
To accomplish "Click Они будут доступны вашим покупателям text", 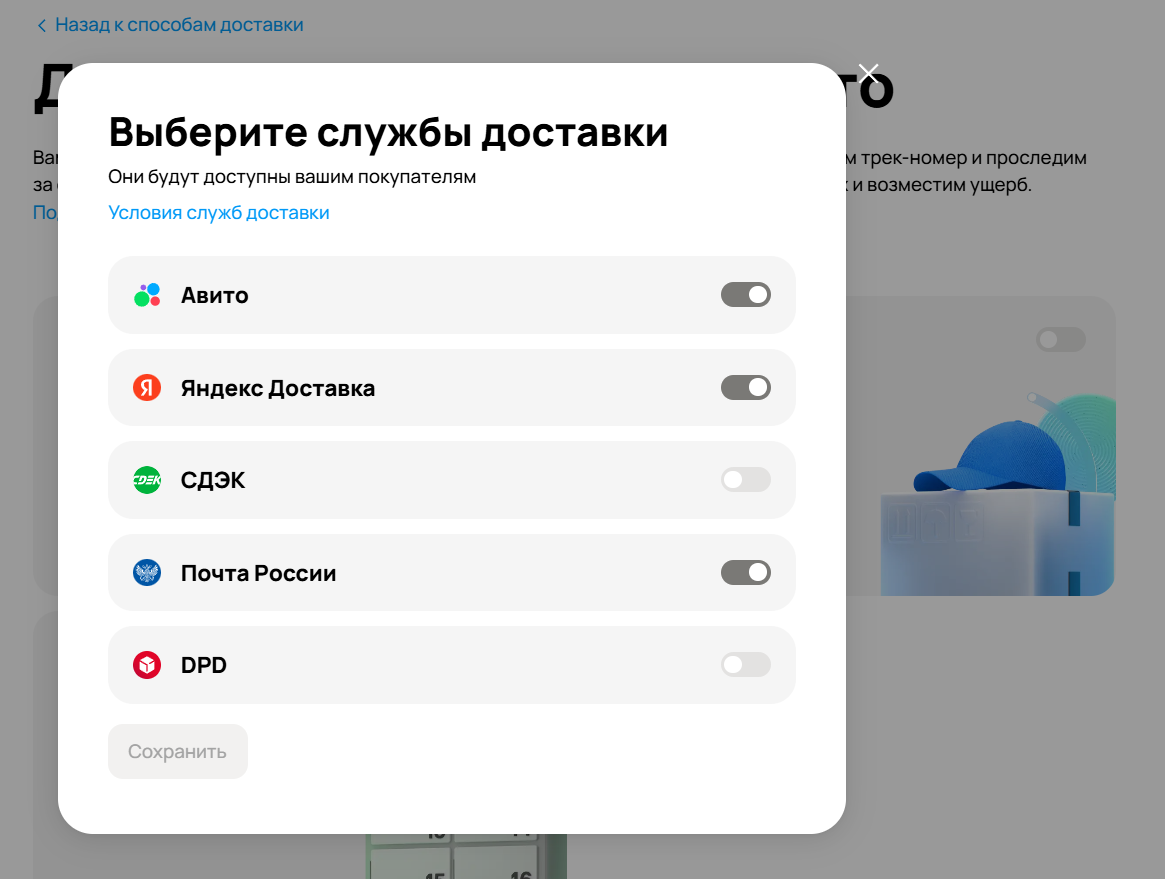I will click(x=292, y=177).
